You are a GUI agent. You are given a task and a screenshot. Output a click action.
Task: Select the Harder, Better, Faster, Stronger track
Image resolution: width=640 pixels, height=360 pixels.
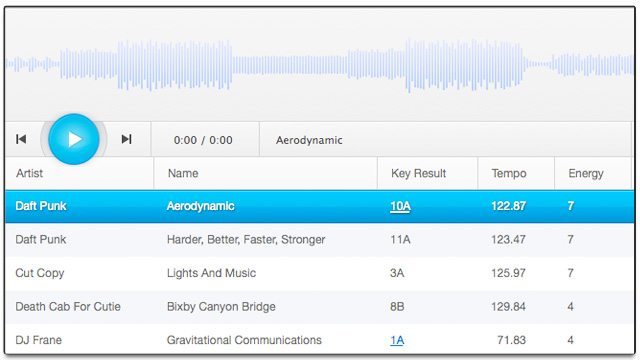pyautogui.click(x=246, y=240)
